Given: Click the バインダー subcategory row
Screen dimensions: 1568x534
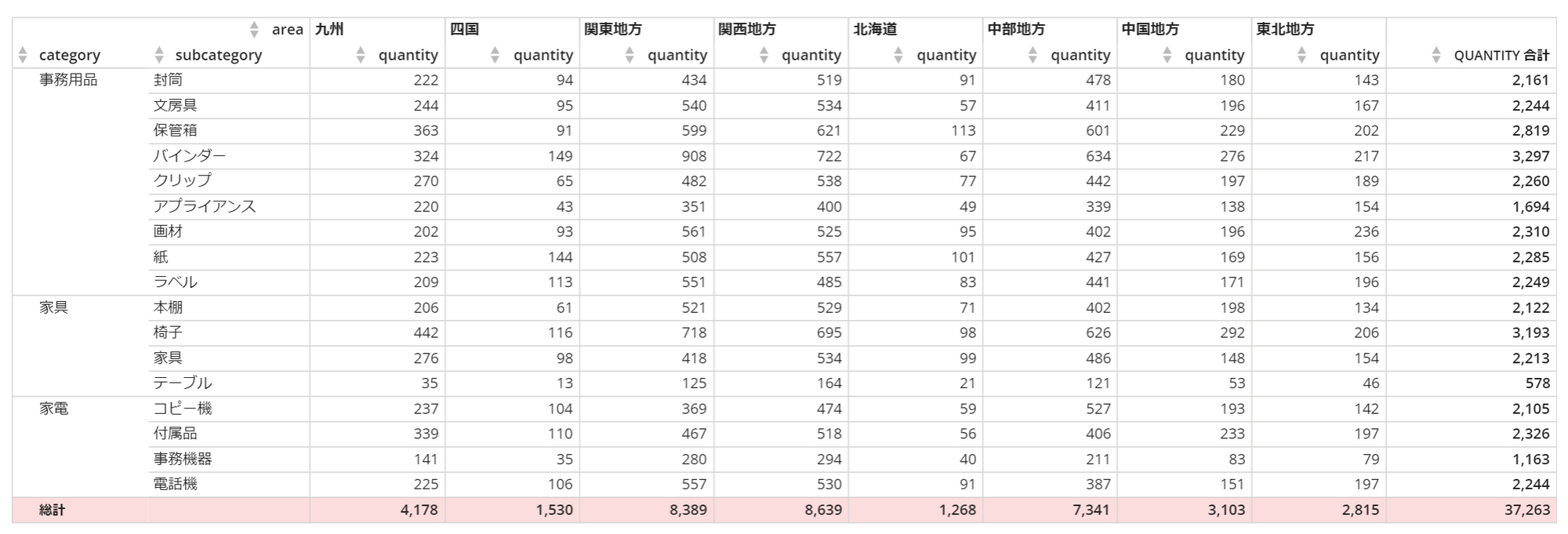Looking at the screenshot, I should 190,156.
